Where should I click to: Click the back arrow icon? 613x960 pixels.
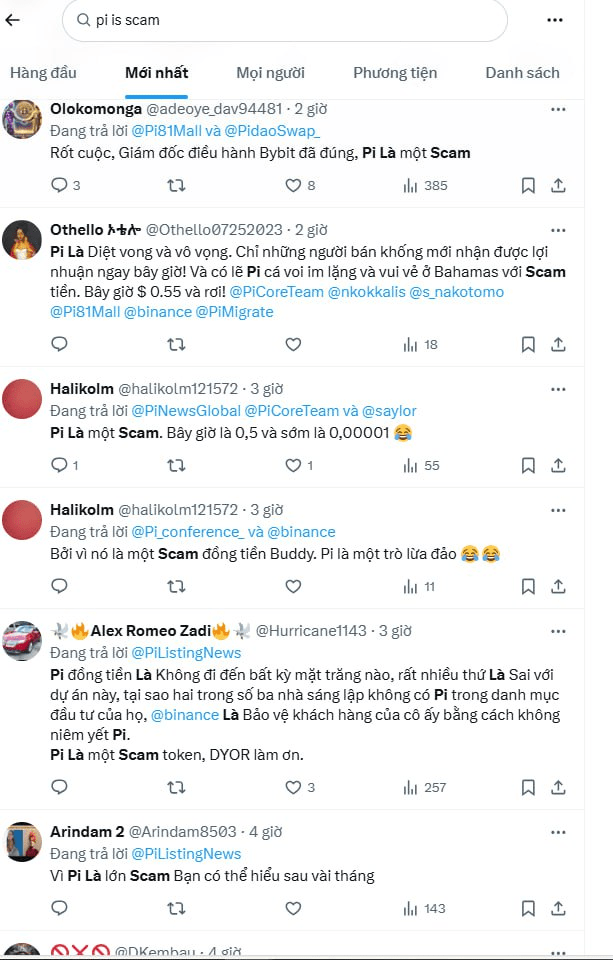tap(13, 20)
